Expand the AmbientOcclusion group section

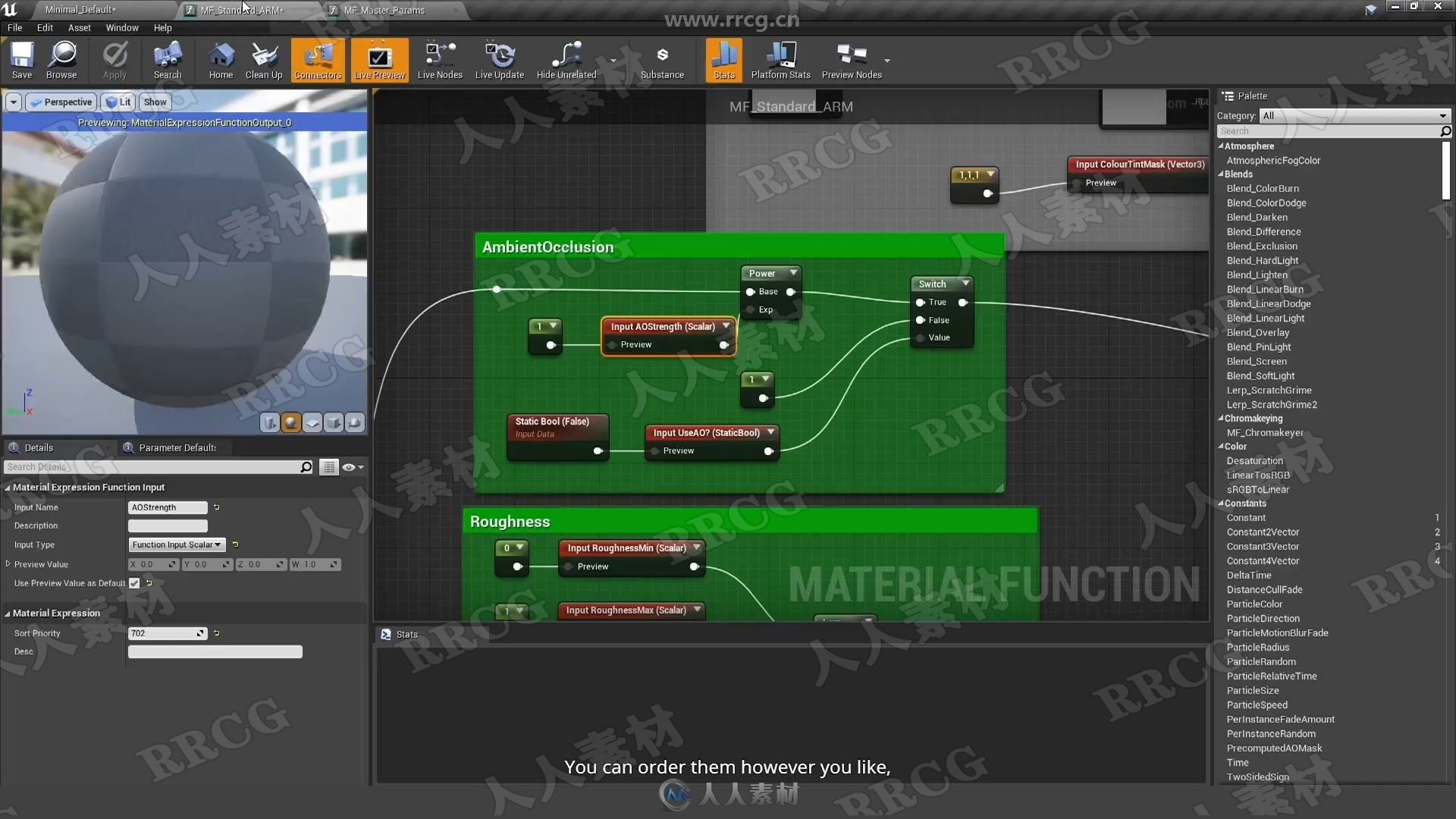coord(547,246)
